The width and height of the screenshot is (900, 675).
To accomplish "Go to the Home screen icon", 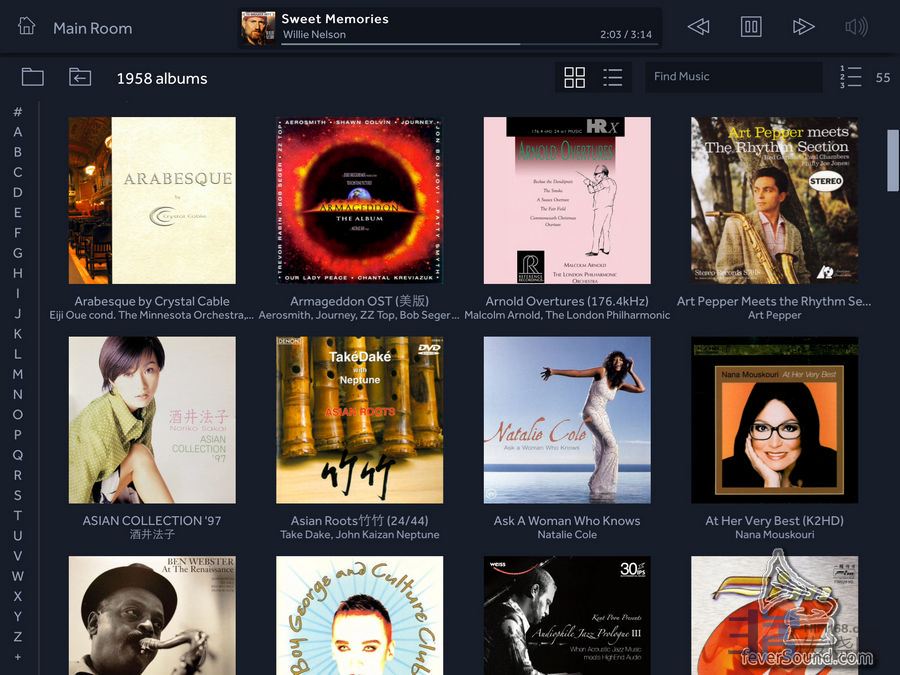I will [x=27, y=27].
